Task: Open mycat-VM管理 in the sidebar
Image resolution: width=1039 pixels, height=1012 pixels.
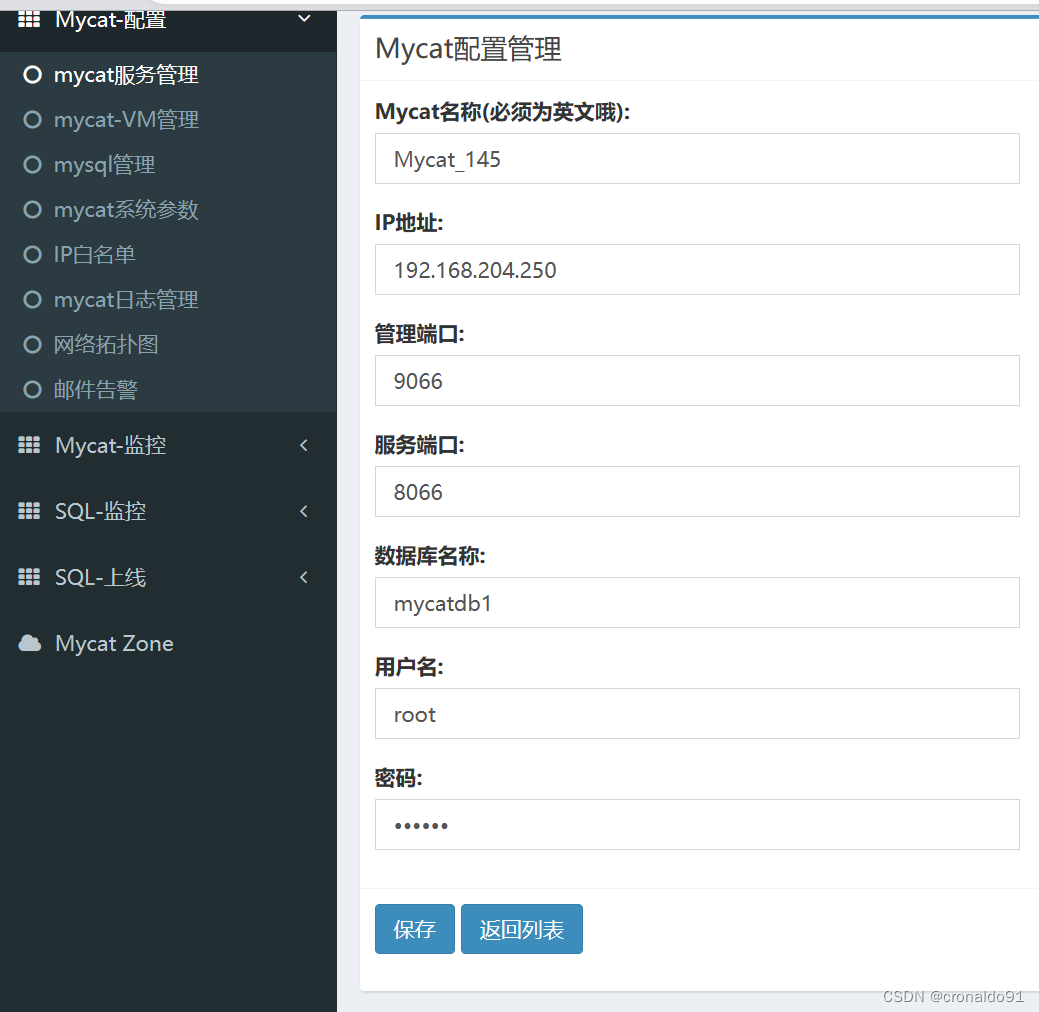Action: click(x=126, y=120)
